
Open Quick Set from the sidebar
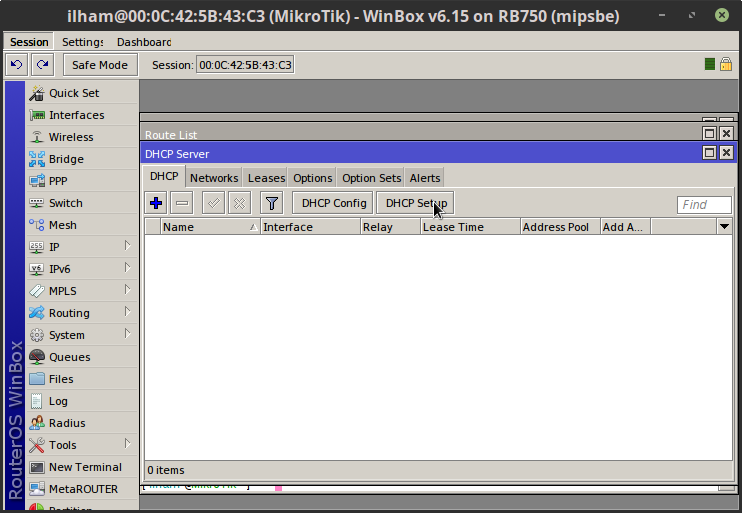[x=81, y=93]
